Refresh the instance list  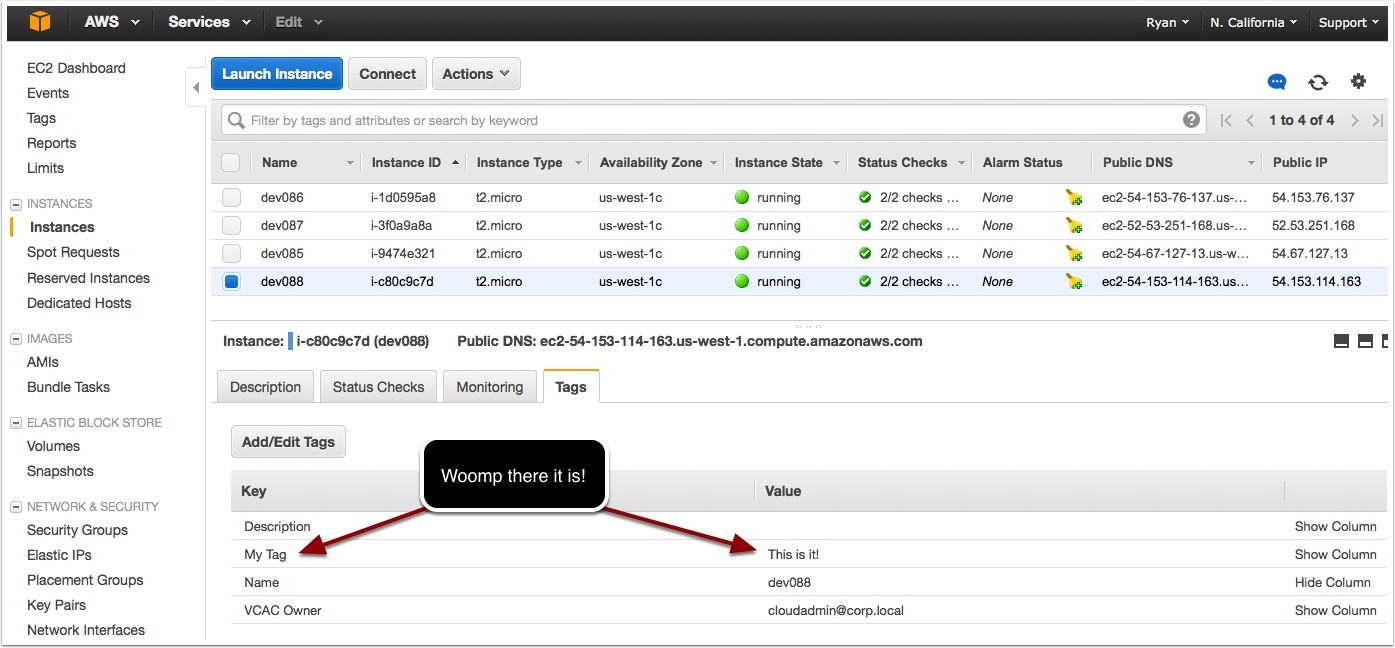coord(1318,82)
